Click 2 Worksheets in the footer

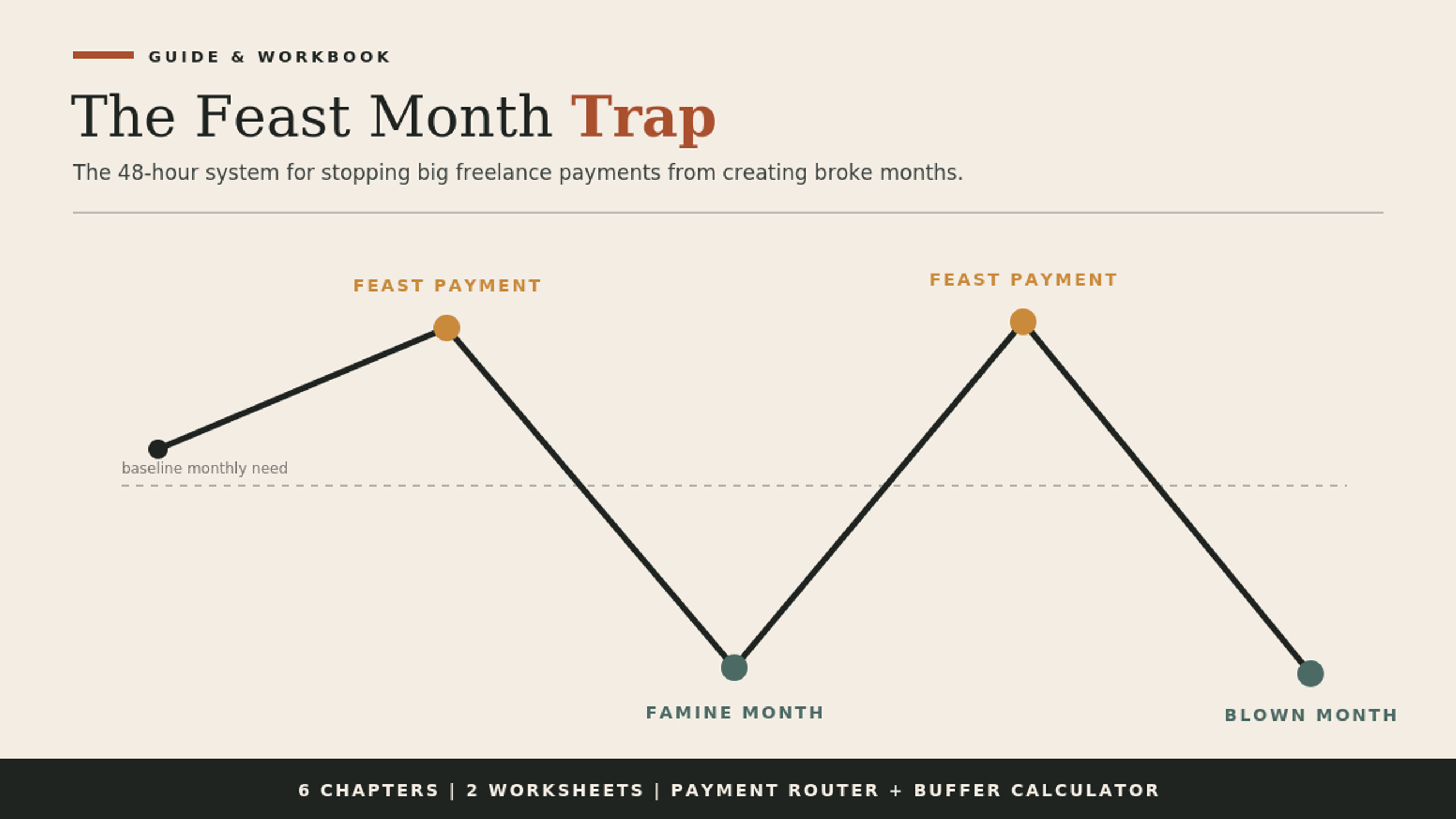coord(555,790)
